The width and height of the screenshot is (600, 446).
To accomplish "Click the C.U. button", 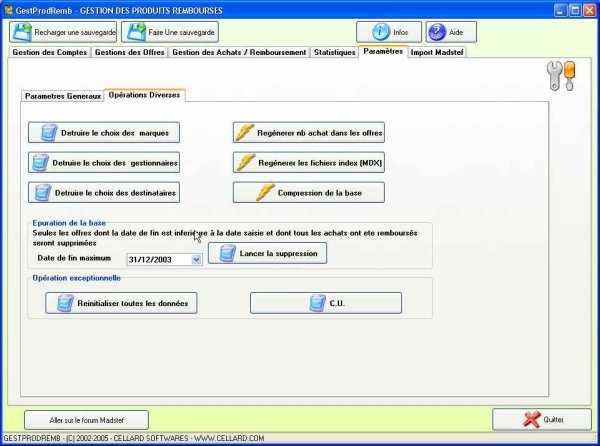I will click(325, 303).
